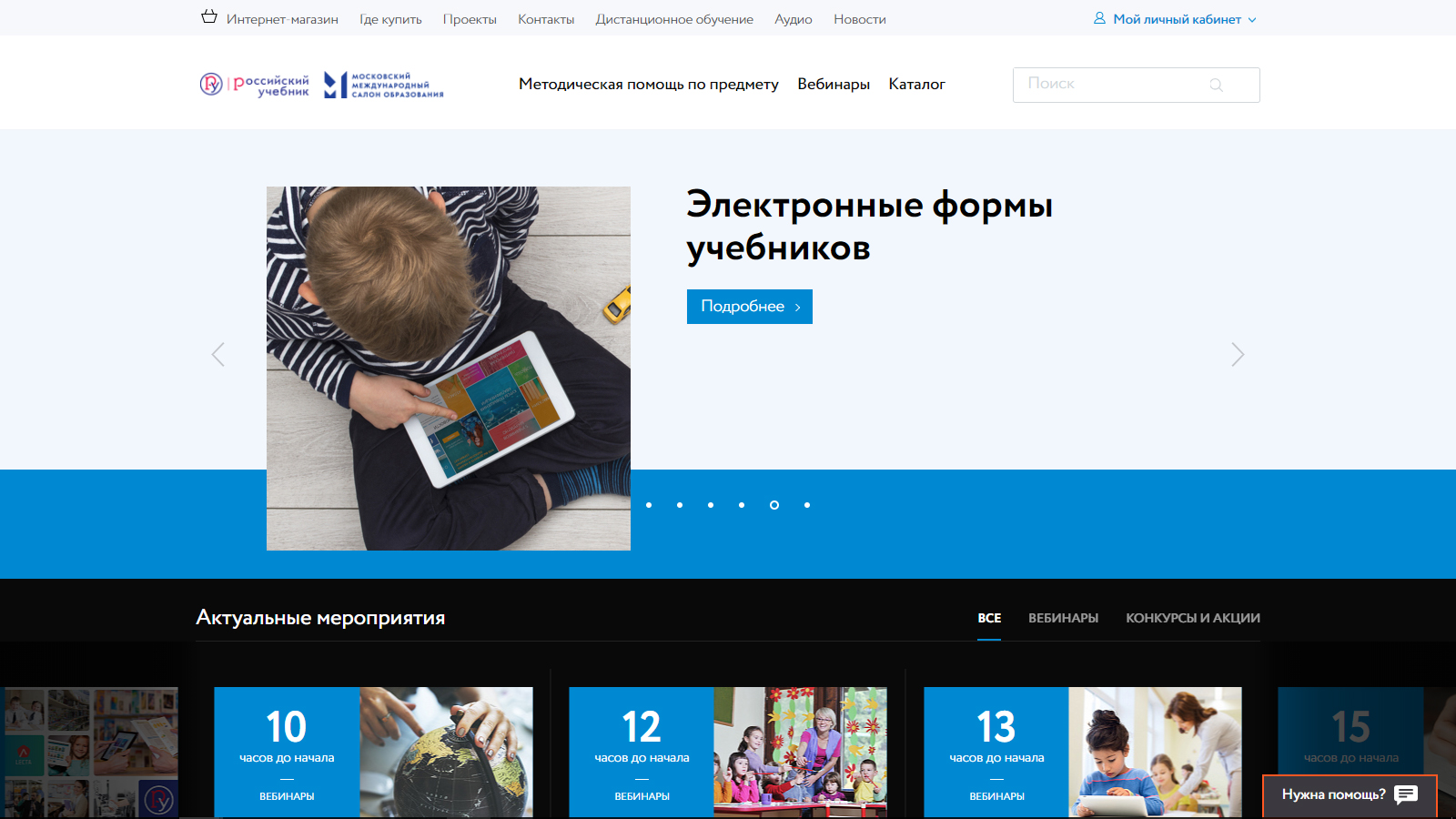Open the webinar card starting in 13 hours

pos(1083,753)
